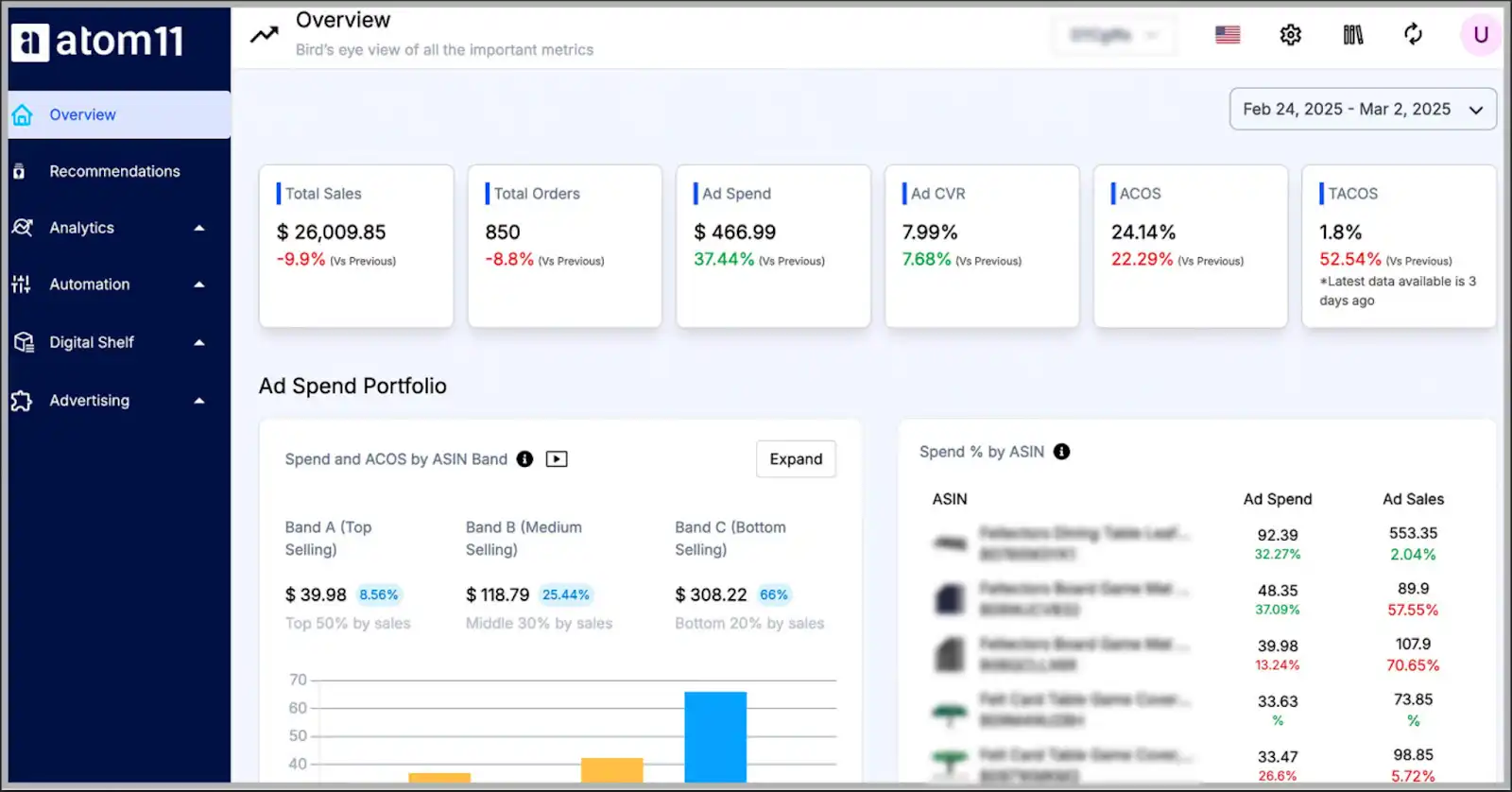
Task: Click the 553.35 ad sales value
Action: [x=1413, y=533]
